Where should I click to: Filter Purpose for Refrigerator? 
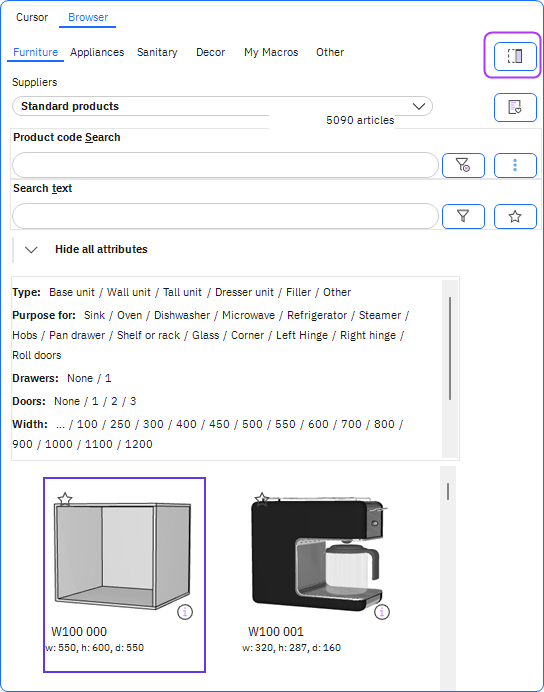point(317,315)
